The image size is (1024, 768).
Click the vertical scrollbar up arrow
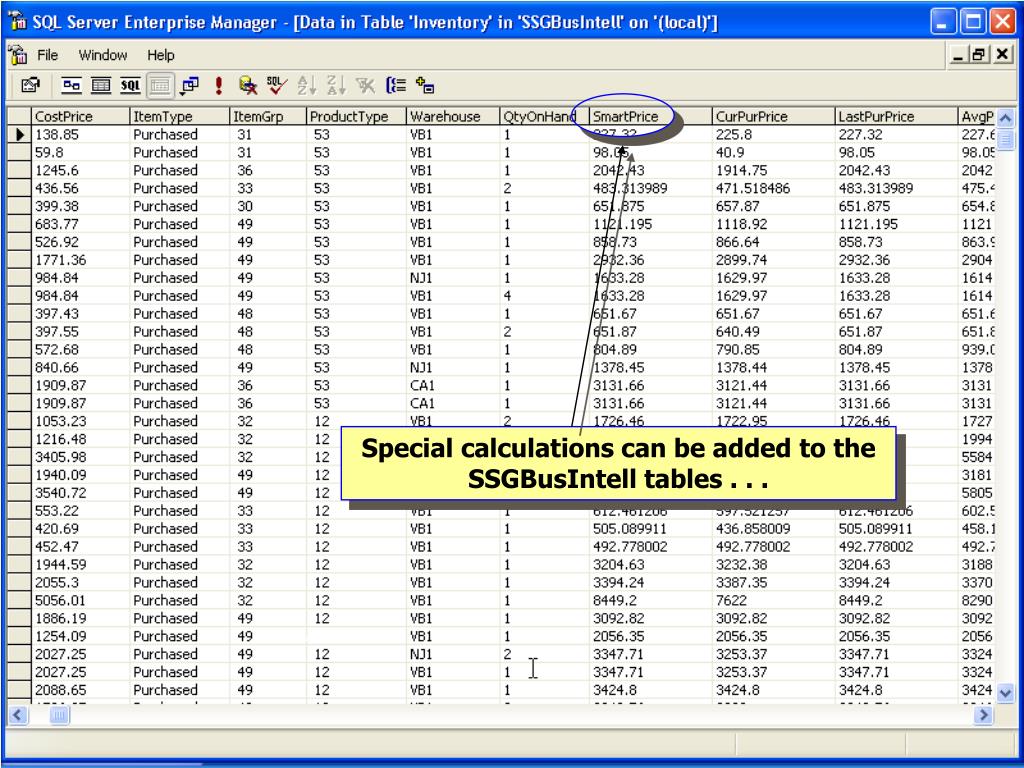coord(1005,118)
